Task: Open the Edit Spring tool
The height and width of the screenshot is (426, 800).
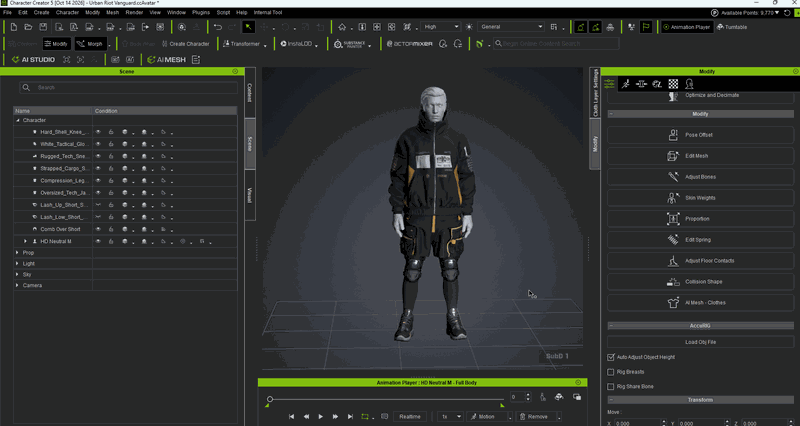Action: click(701, 239)
